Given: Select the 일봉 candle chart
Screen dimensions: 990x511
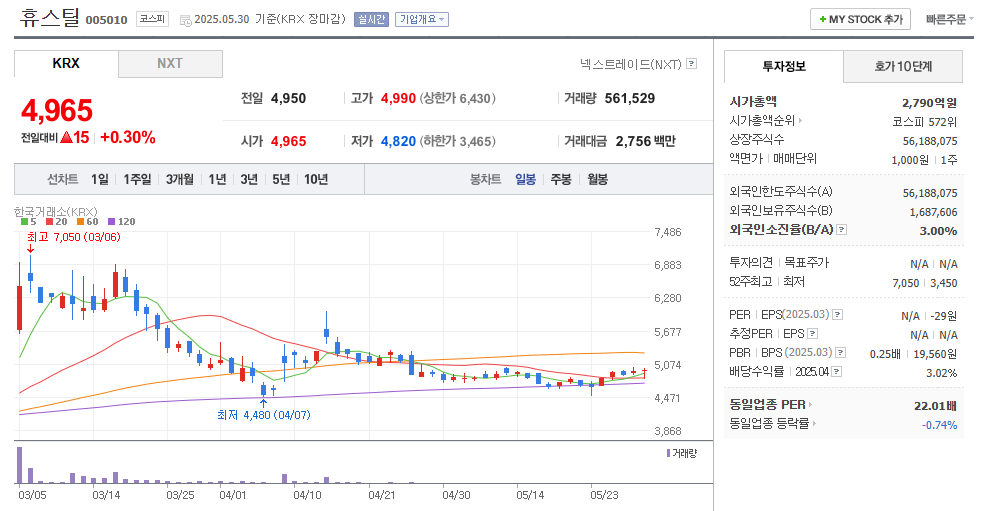Looking at the screenshot, I should click(525, 179).
